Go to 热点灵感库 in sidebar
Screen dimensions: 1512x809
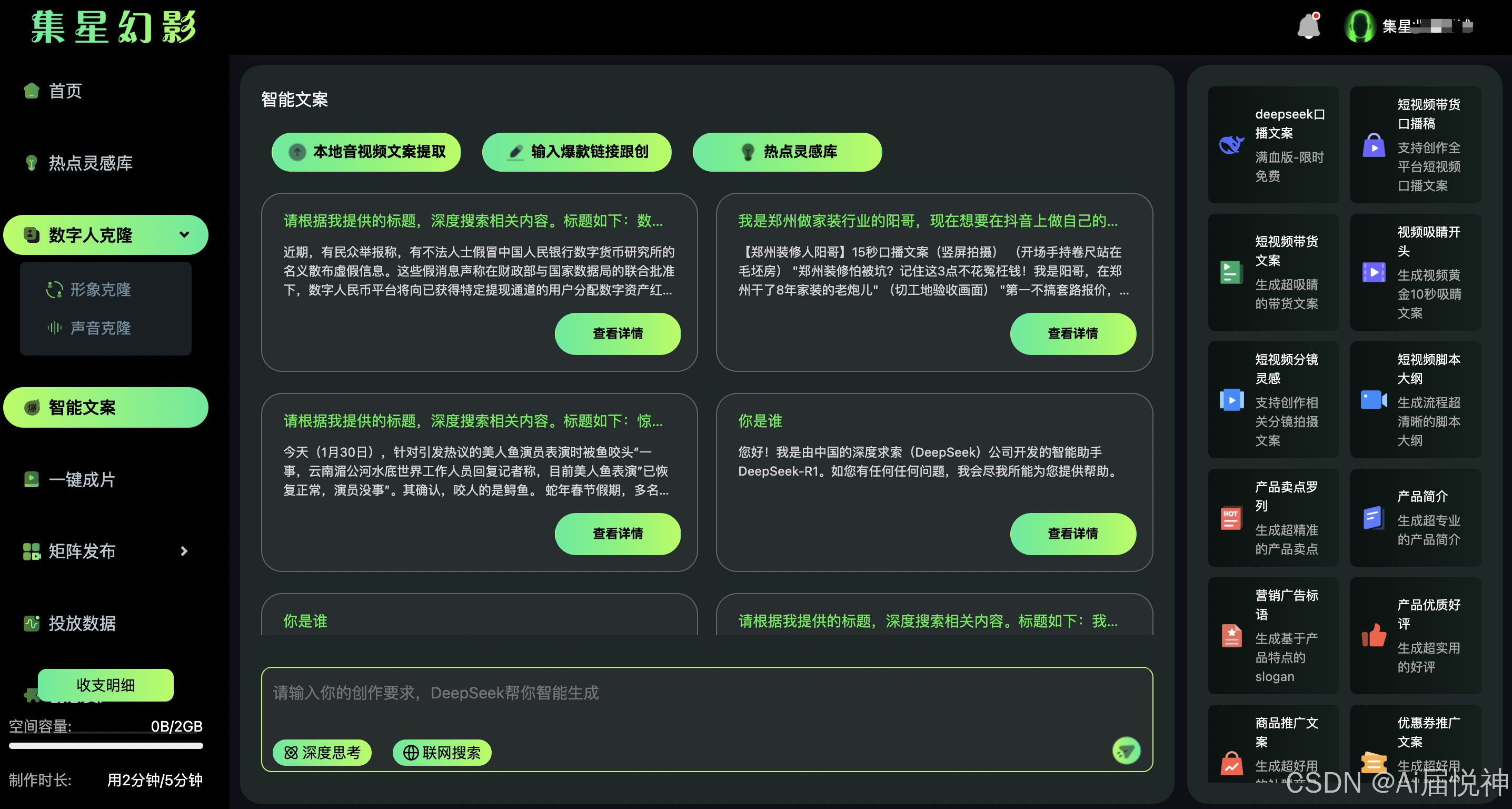[x=90, y=163]
